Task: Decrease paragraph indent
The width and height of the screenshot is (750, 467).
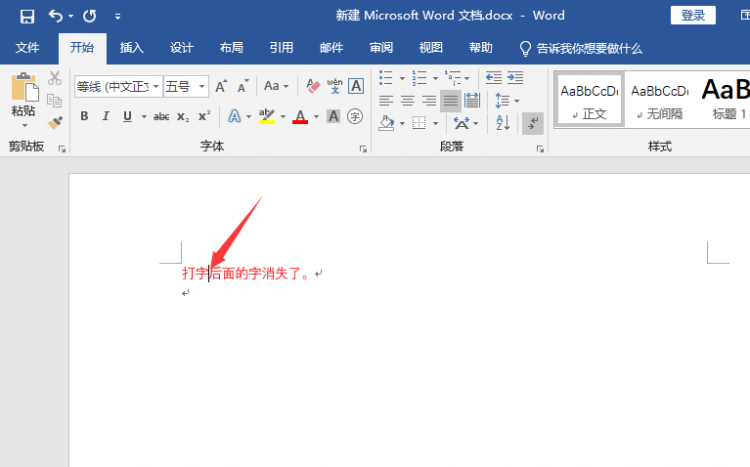Action: coord(494,77)
